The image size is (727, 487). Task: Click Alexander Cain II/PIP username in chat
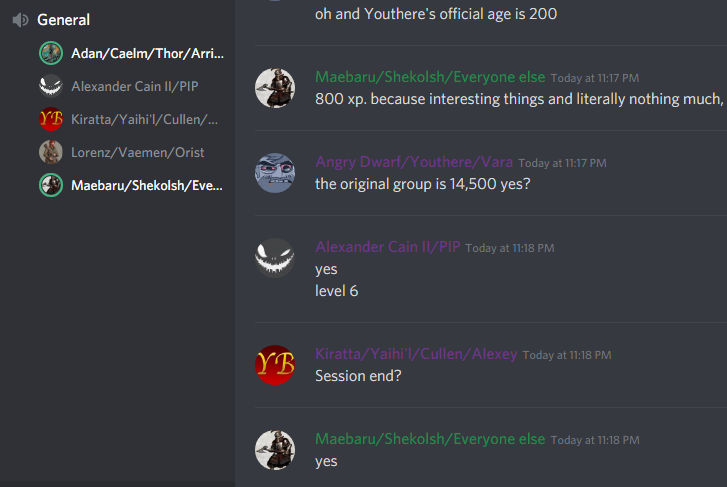point(388,247)
